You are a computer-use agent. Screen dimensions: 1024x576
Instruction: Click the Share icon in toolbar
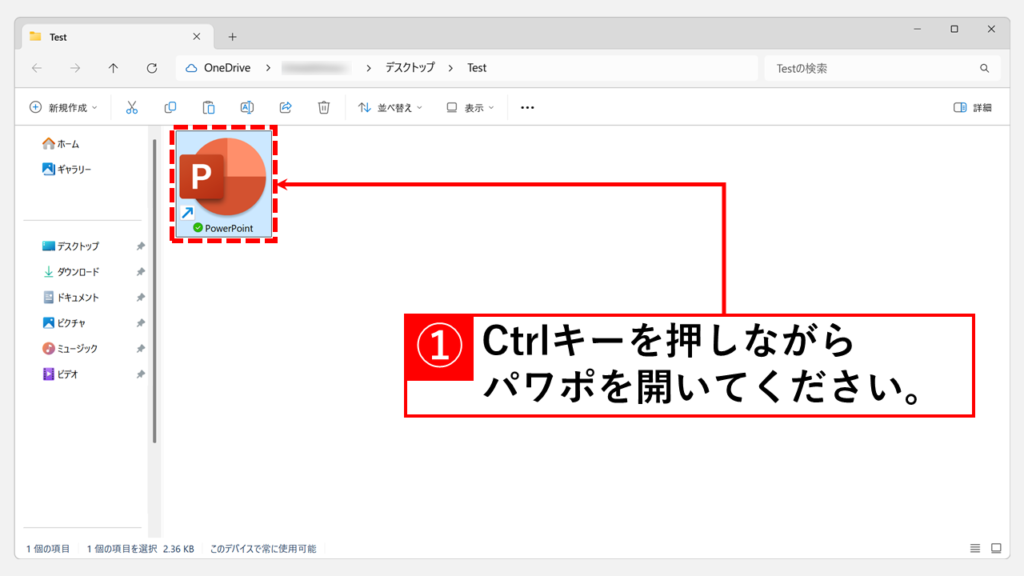click(x=285, y=107)
